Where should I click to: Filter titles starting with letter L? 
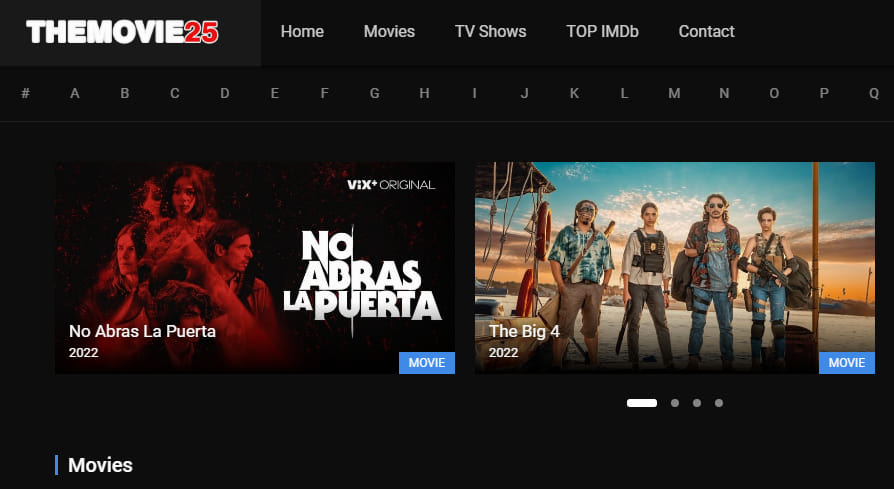click(x=624, y=93)
